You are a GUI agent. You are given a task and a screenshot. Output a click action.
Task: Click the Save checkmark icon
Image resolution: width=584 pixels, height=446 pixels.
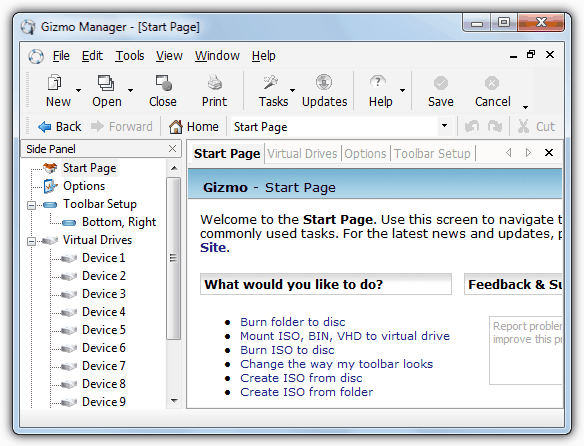[x=441, y=83]
